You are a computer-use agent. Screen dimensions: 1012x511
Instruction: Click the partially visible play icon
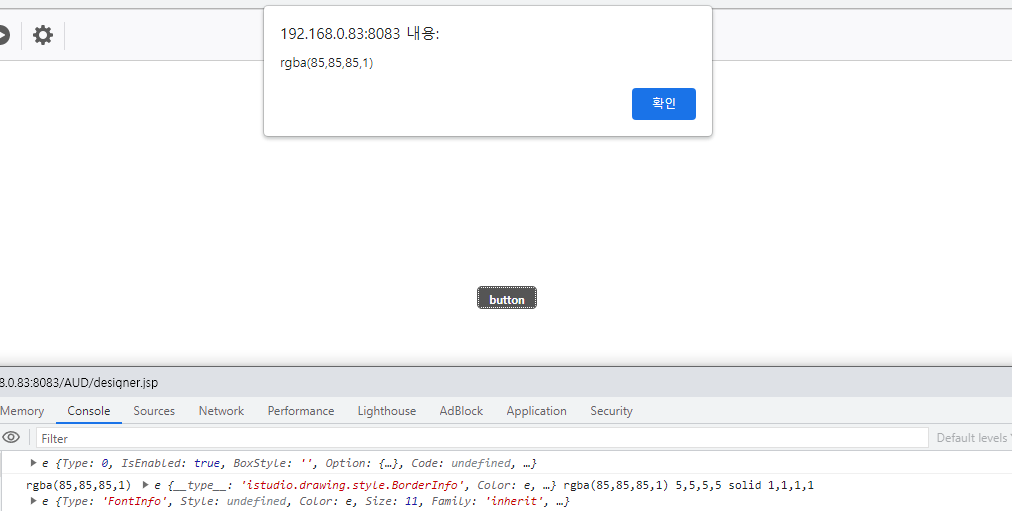tap(4, 35)
